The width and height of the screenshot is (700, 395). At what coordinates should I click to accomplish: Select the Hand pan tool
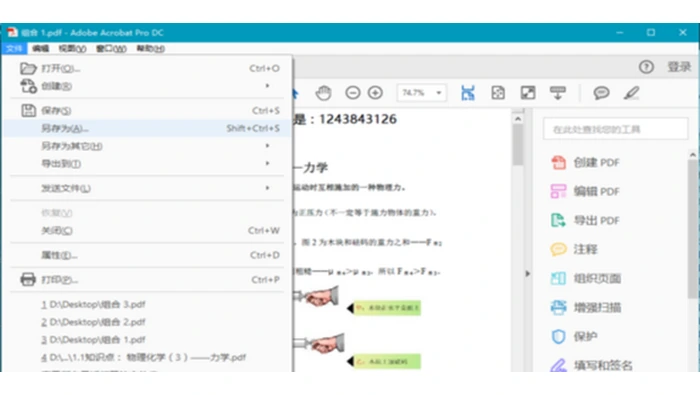pos(323,93)
